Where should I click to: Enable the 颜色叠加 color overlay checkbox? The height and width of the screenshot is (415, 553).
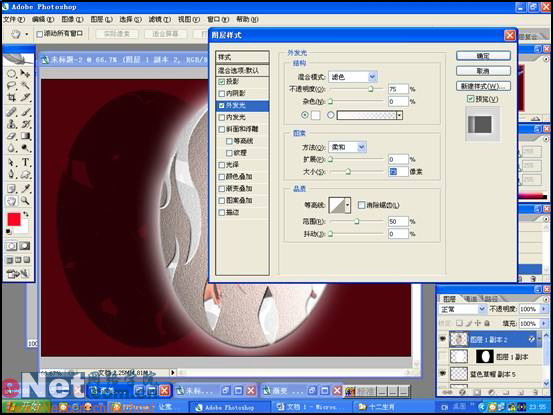click(x=221, y=177)
